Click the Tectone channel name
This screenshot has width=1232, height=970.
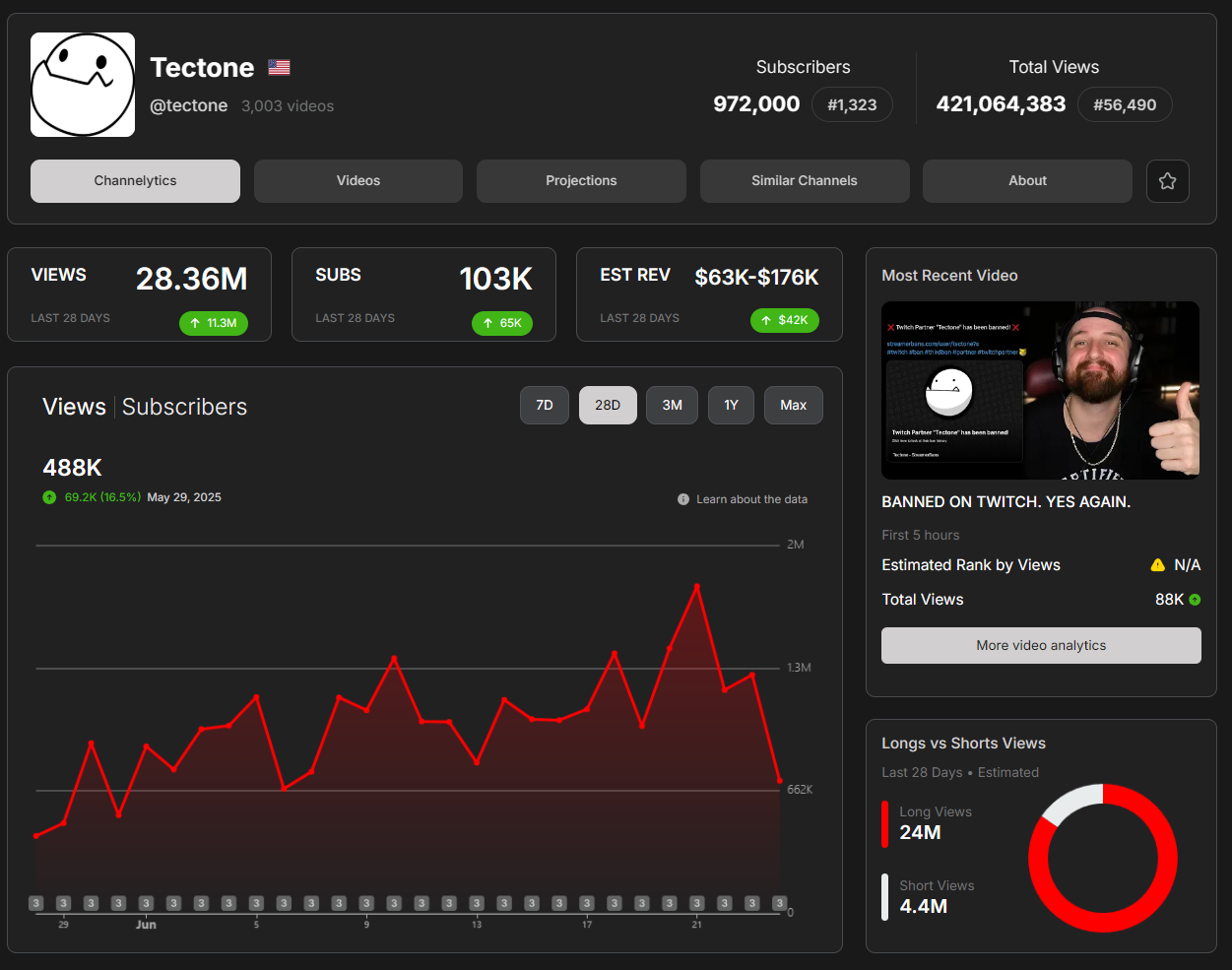pos(202,68)
